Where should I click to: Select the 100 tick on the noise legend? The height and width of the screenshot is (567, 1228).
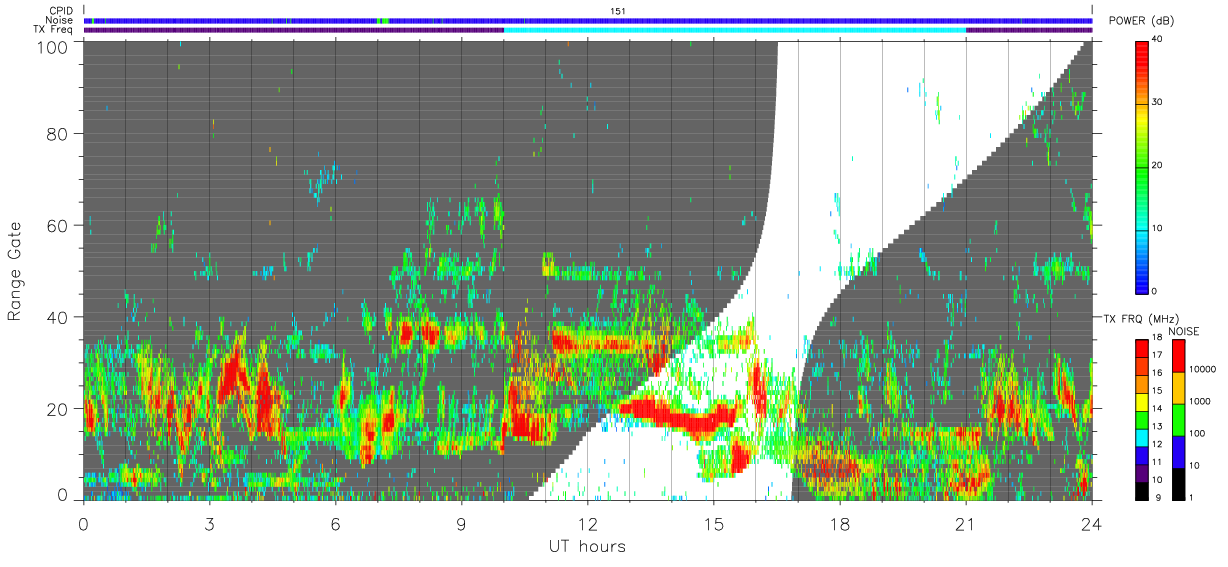point(1197,434)
